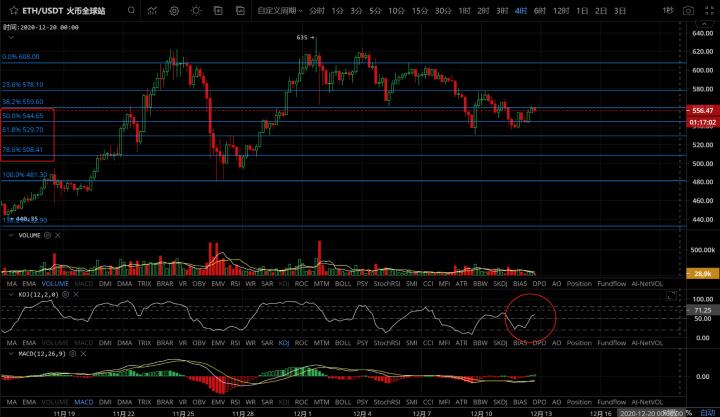
Task: Select StochRSI in the KDJ panel indicator row
Action: click(387, 343)
